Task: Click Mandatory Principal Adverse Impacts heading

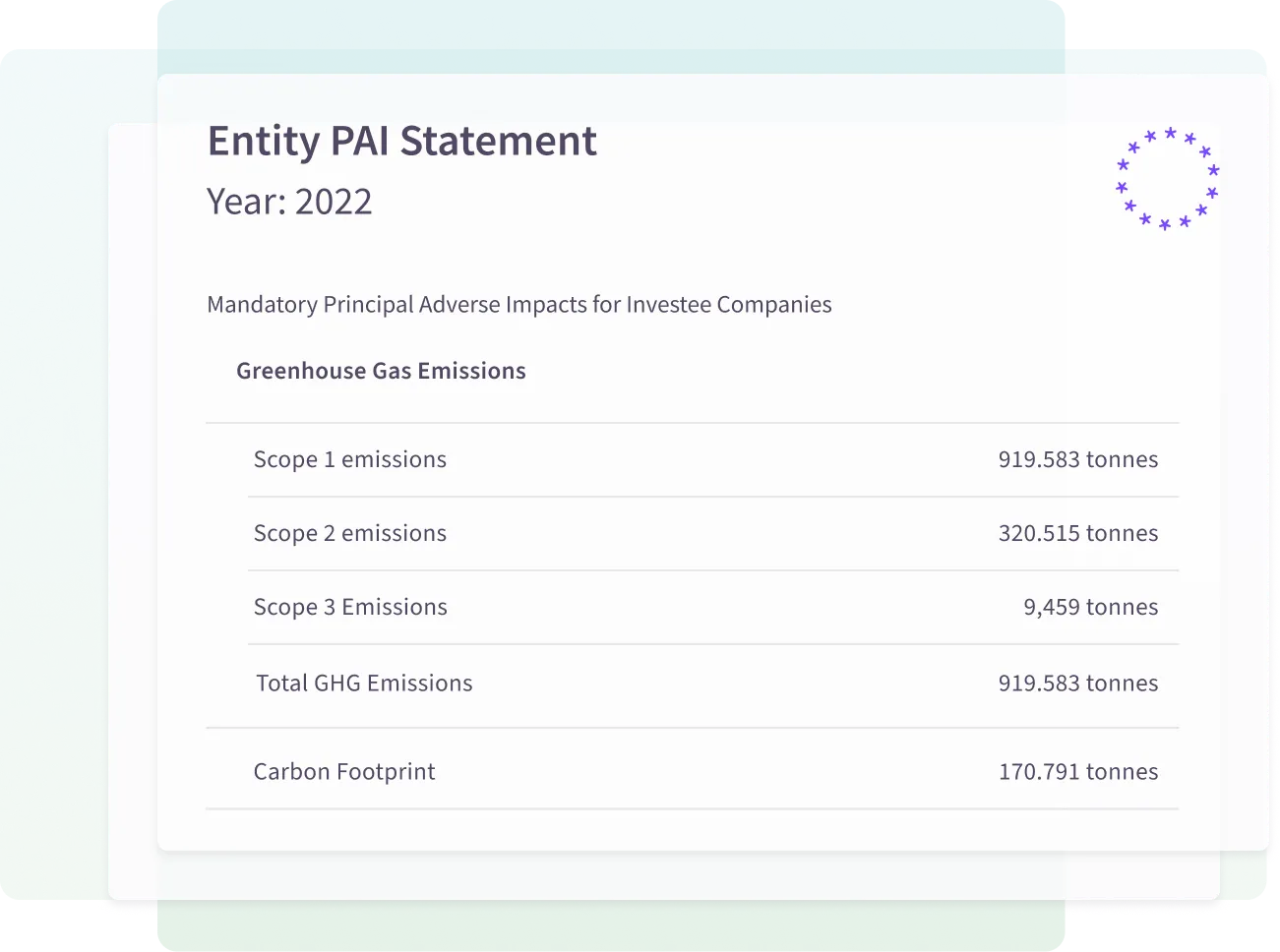Action: tap(518, 305)
